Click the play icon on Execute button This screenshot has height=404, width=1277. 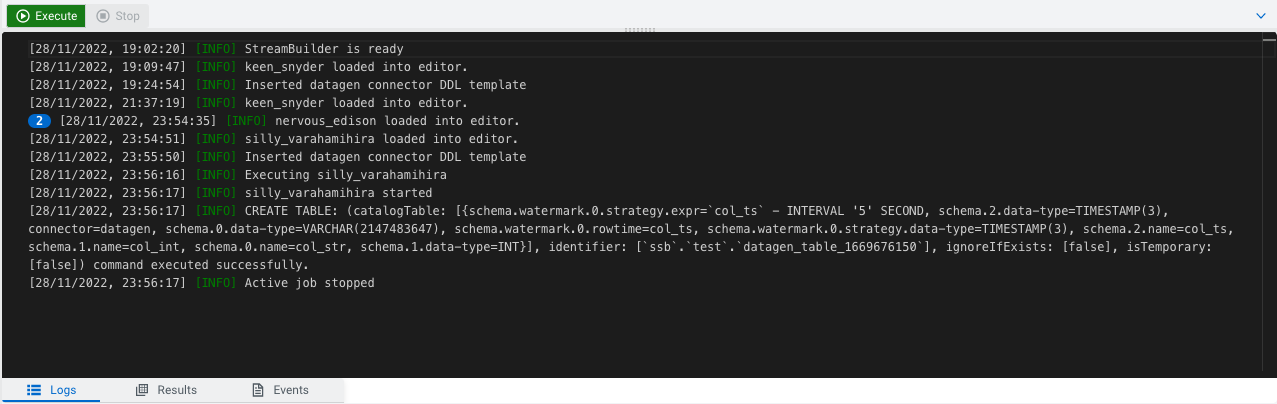[23, 16]
